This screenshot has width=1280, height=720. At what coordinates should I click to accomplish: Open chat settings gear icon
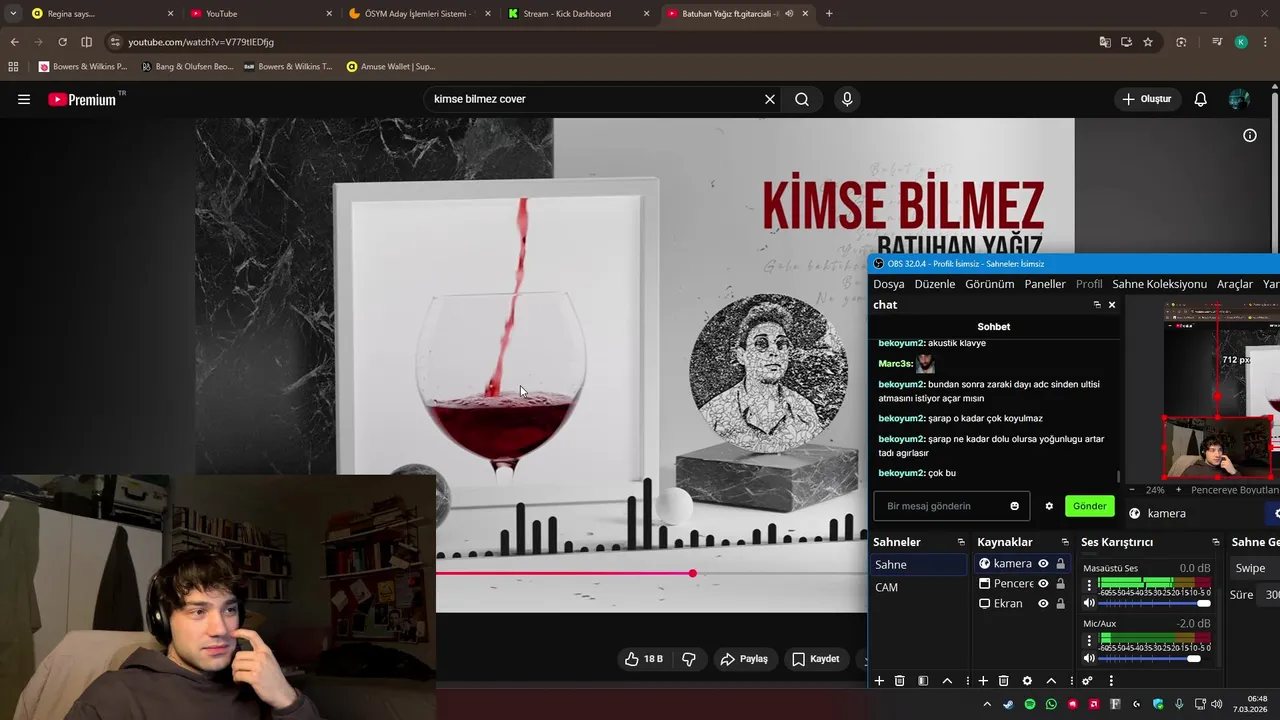[x=1049, y=506]
